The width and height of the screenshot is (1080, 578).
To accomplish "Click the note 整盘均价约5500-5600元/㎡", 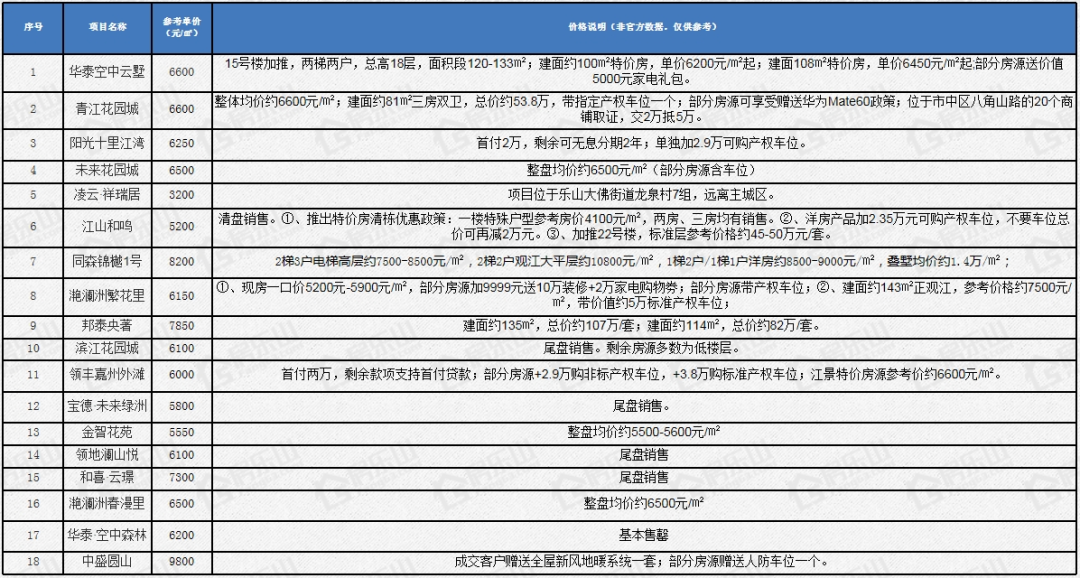I will 644,432.
